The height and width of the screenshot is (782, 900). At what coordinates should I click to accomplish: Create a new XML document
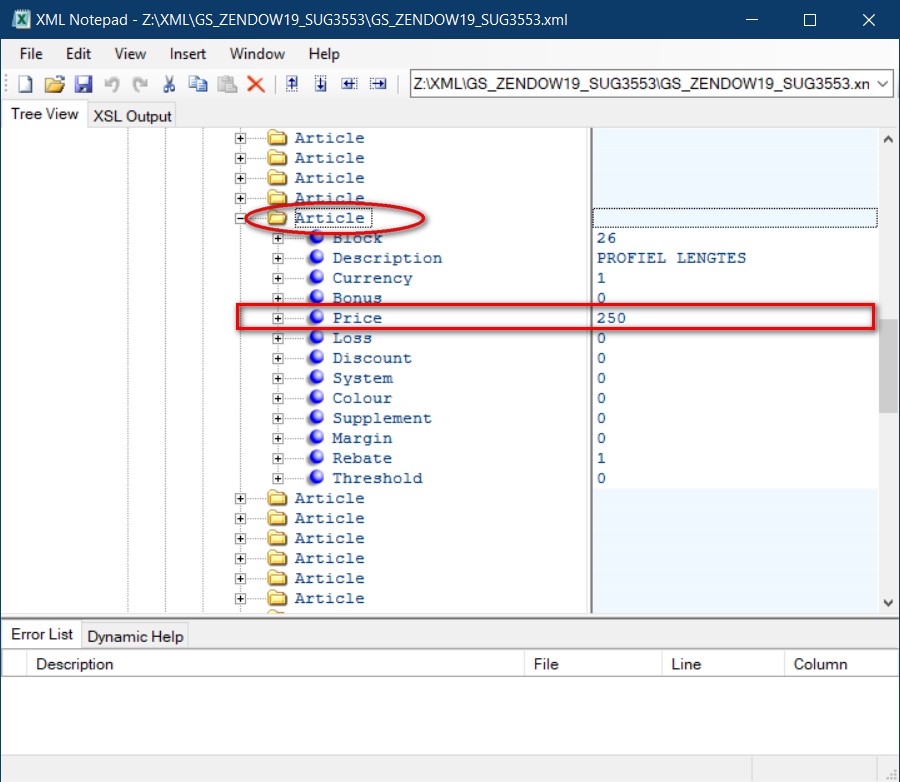[x=25, y=84]
